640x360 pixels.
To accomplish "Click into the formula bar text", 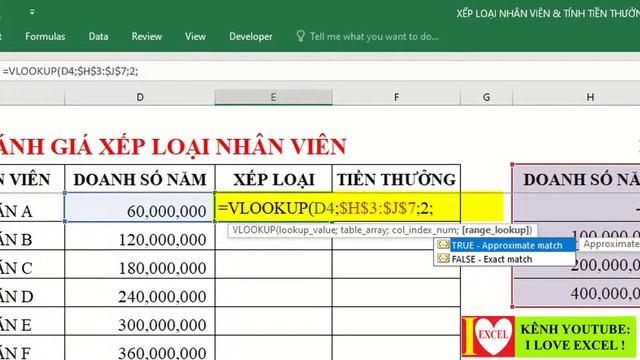I will (x=70, y=71).
